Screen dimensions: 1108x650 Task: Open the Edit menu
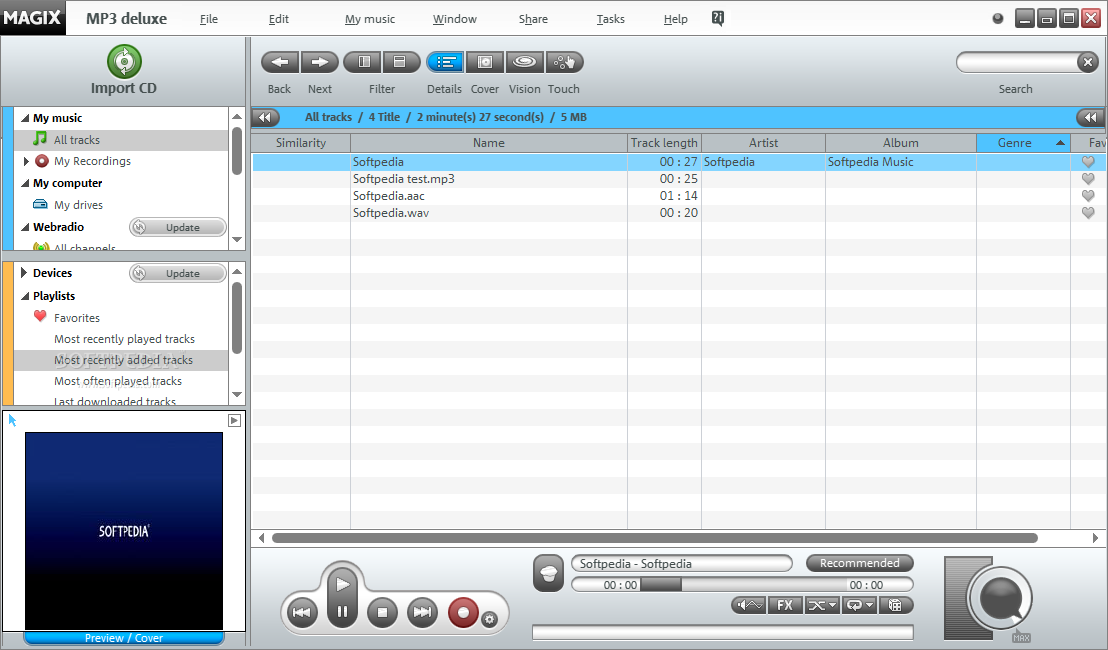click(x=278, y=19)
